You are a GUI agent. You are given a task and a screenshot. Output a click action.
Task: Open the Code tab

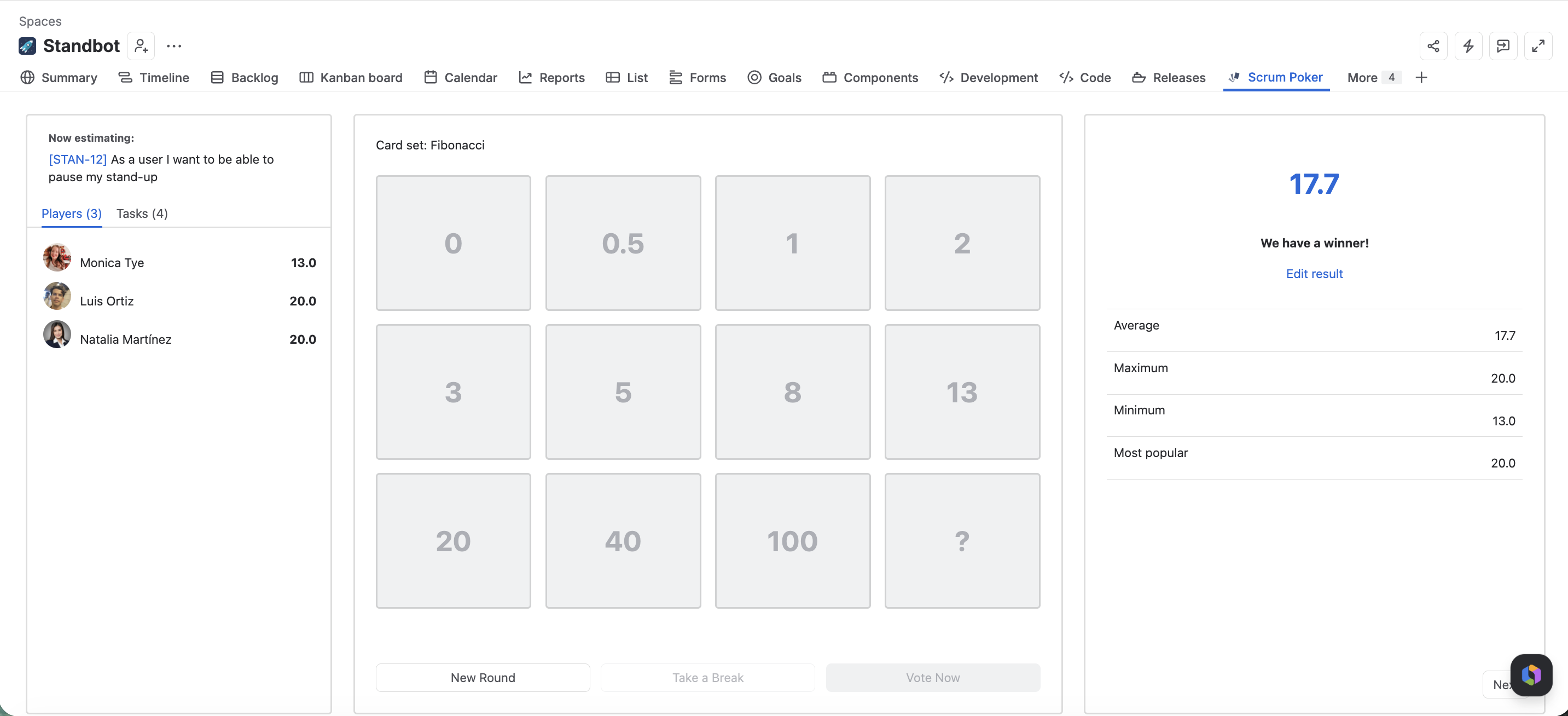pyautogui.click(x=1085, y=77)
